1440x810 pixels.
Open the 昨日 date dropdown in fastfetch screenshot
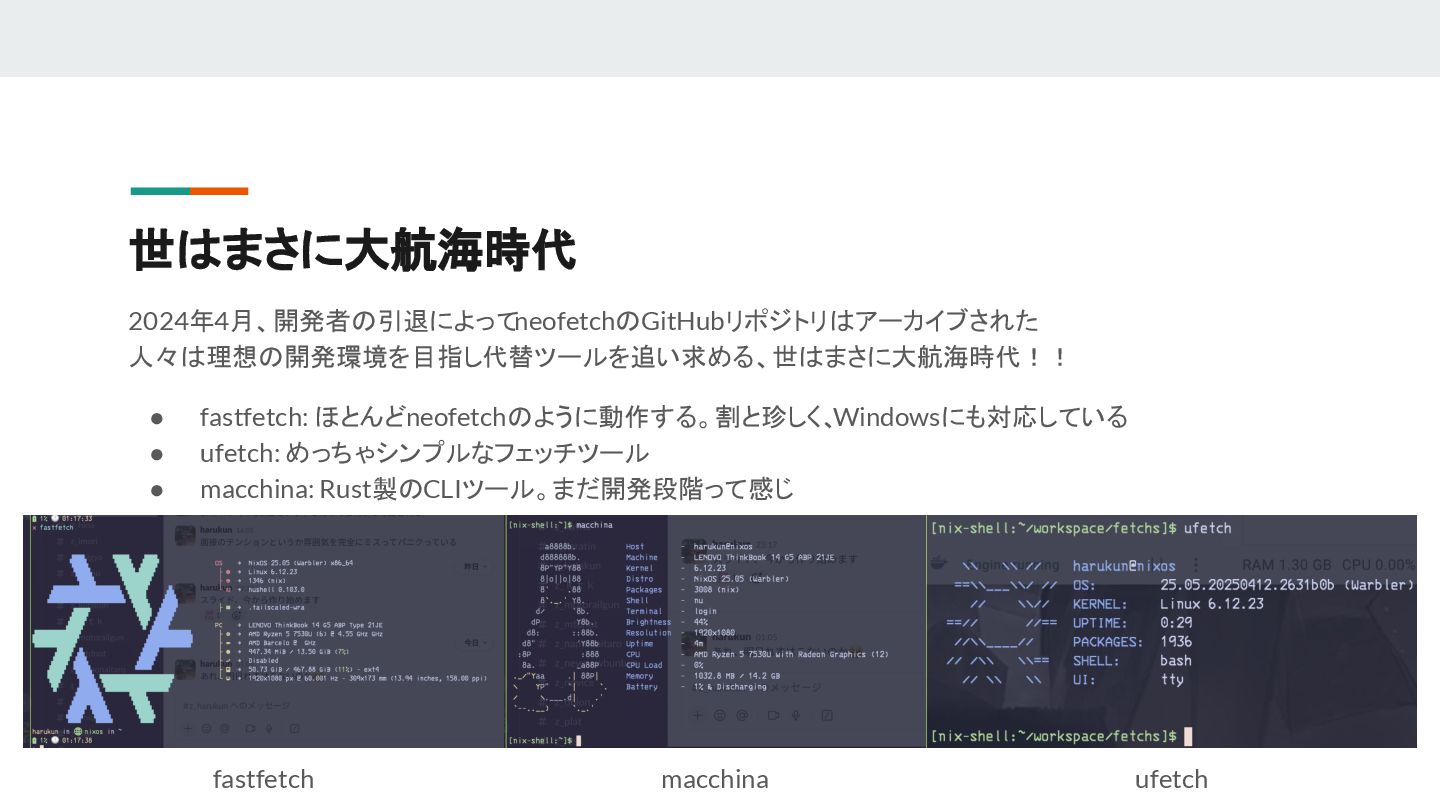pyautogui.click(x=476, y=567)
